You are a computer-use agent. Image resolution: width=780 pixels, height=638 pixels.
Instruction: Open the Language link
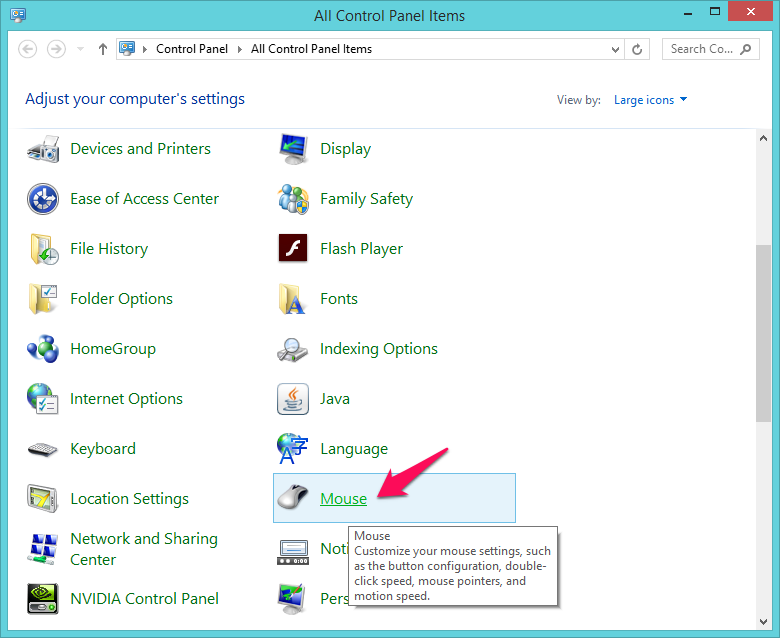[354, 449]
